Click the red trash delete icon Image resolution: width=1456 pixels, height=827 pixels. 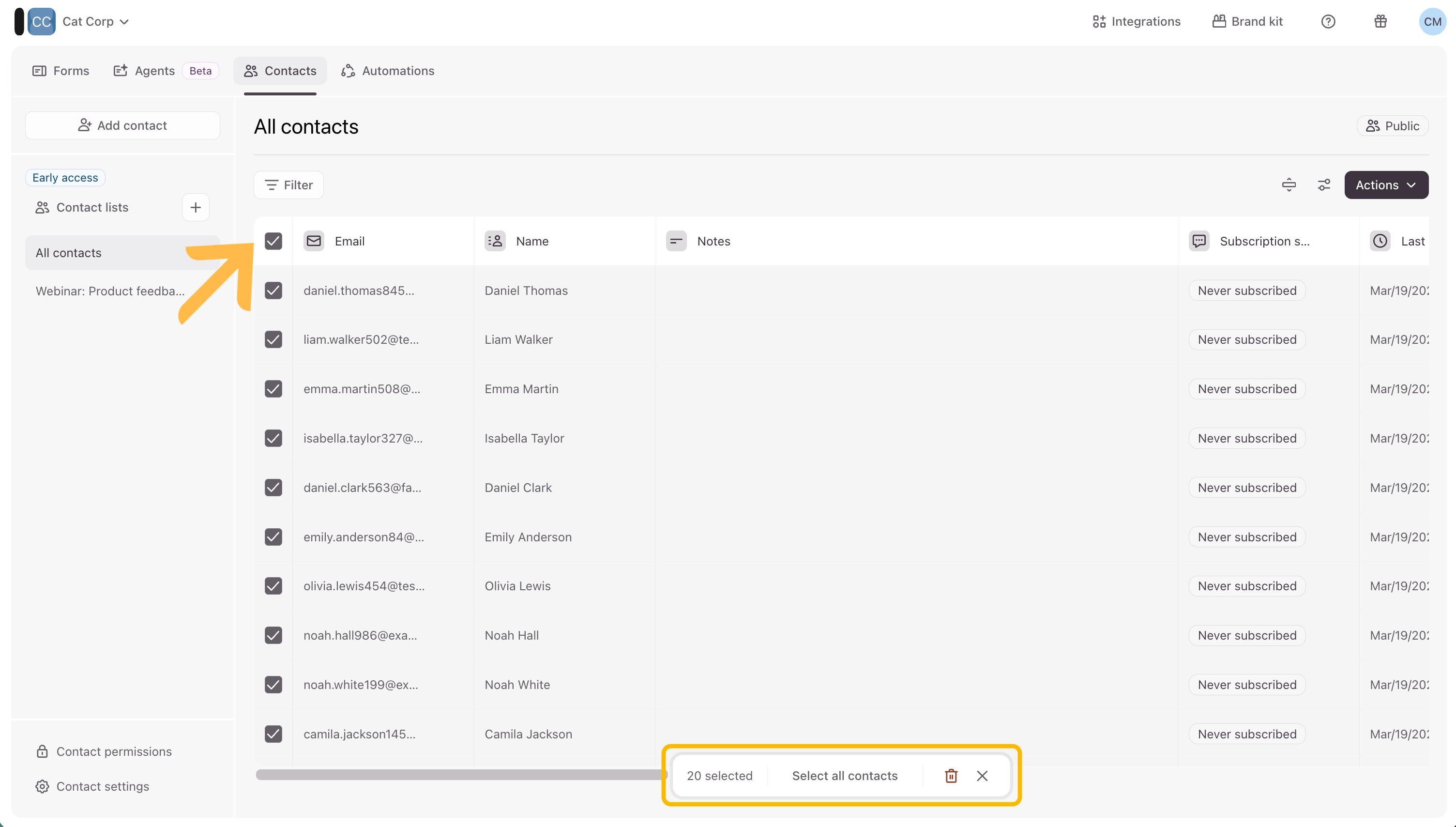coord(951,776)
